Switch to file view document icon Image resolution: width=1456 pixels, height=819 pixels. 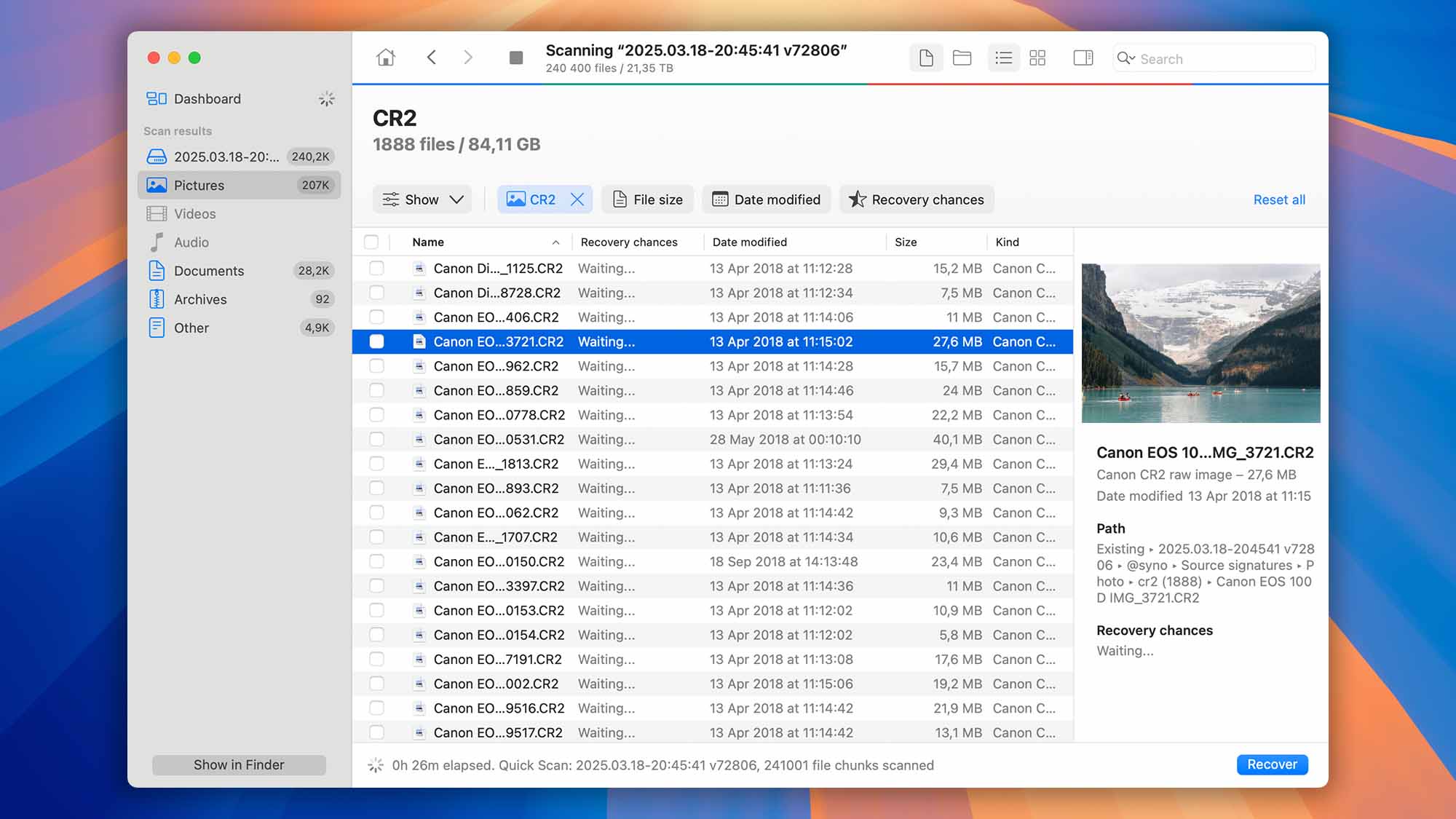[x=926, y=58]
